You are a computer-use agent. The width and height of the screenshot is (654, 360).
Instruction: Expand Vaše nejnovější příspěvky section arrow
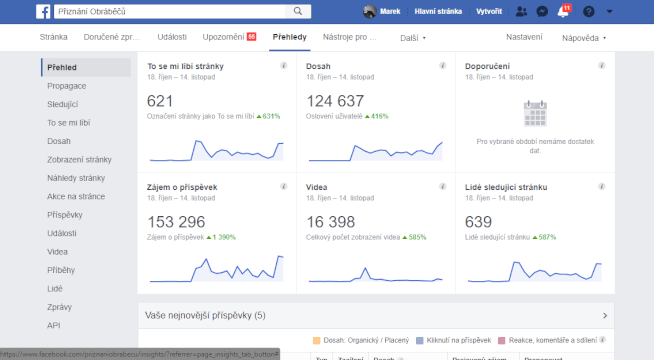coord(605,316)
